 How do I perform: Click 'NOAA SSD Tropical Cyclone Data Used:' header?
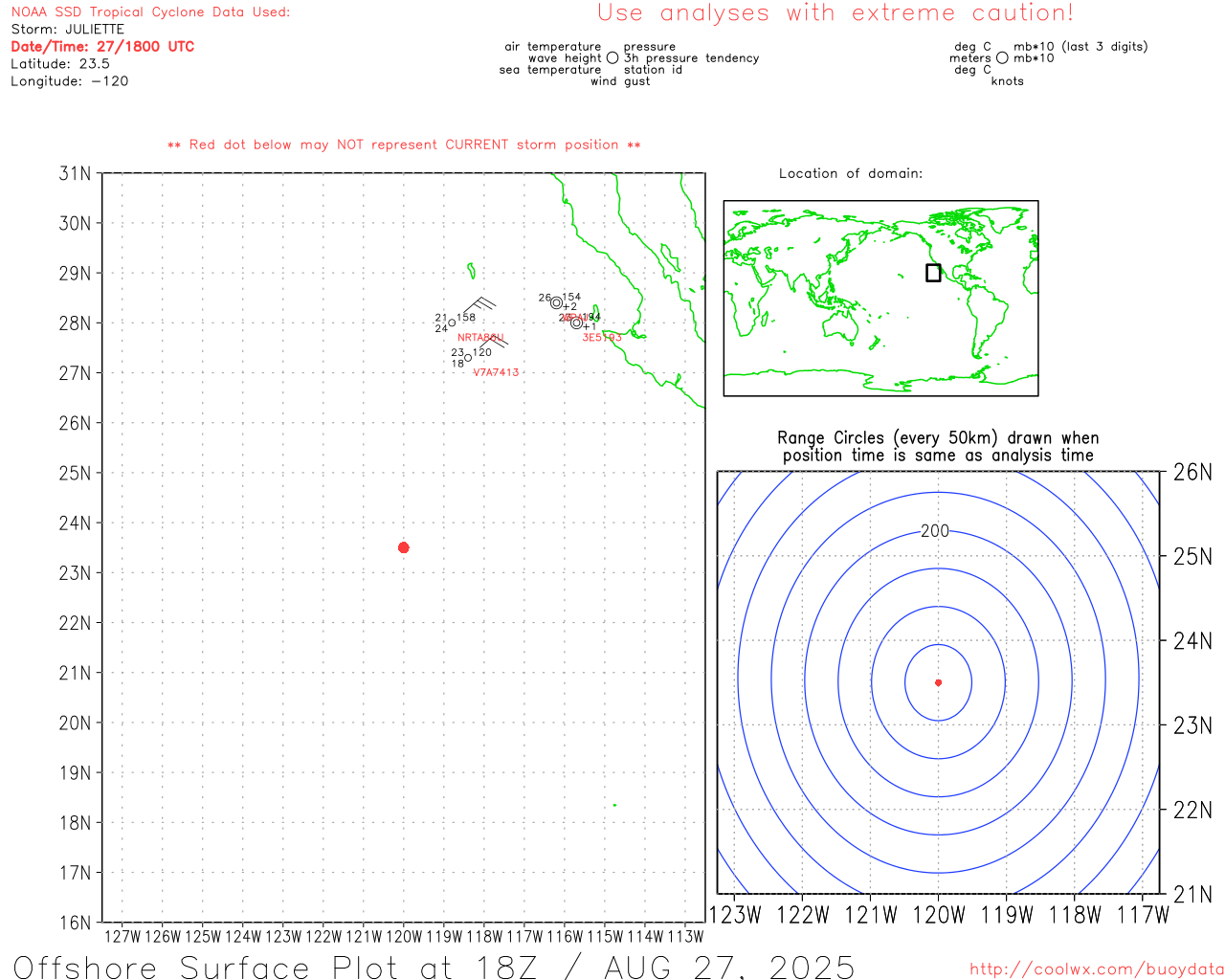point(150,11)
